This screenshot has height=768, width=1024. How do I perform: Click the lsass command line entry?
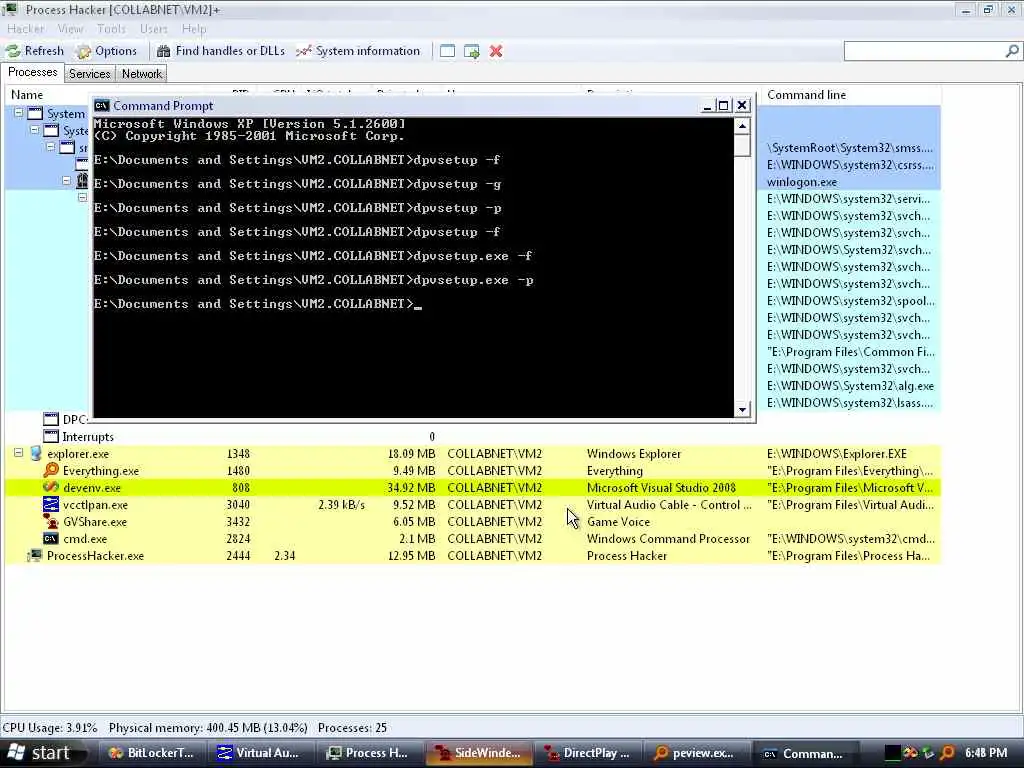[850, 403]
